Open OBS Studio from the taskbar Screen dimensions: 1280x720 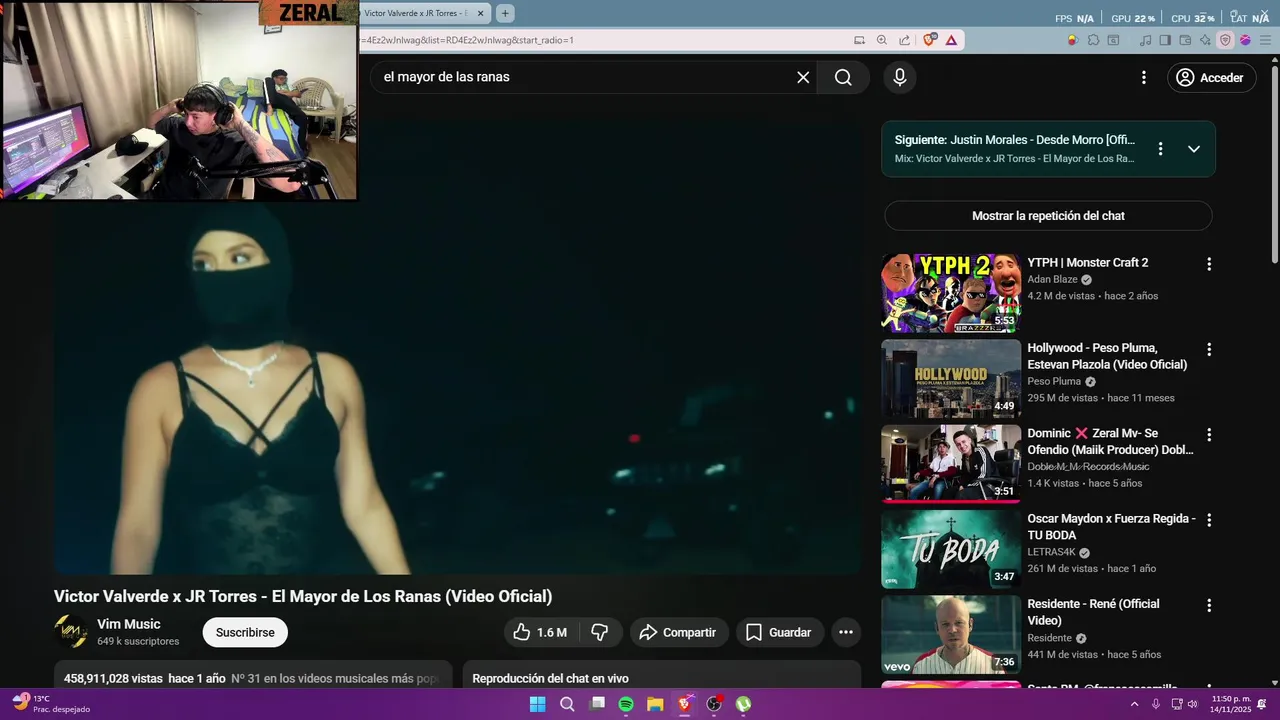tap(714, 704)
